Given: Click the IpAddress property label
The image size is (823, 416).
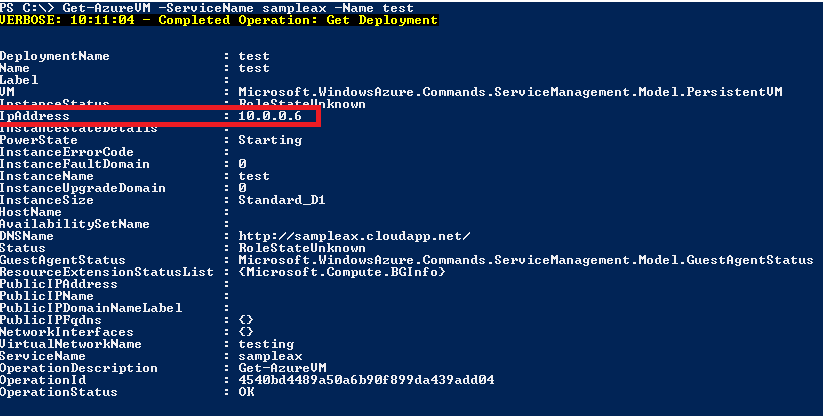Looking at the screenshot, I should tap(35, 116).
